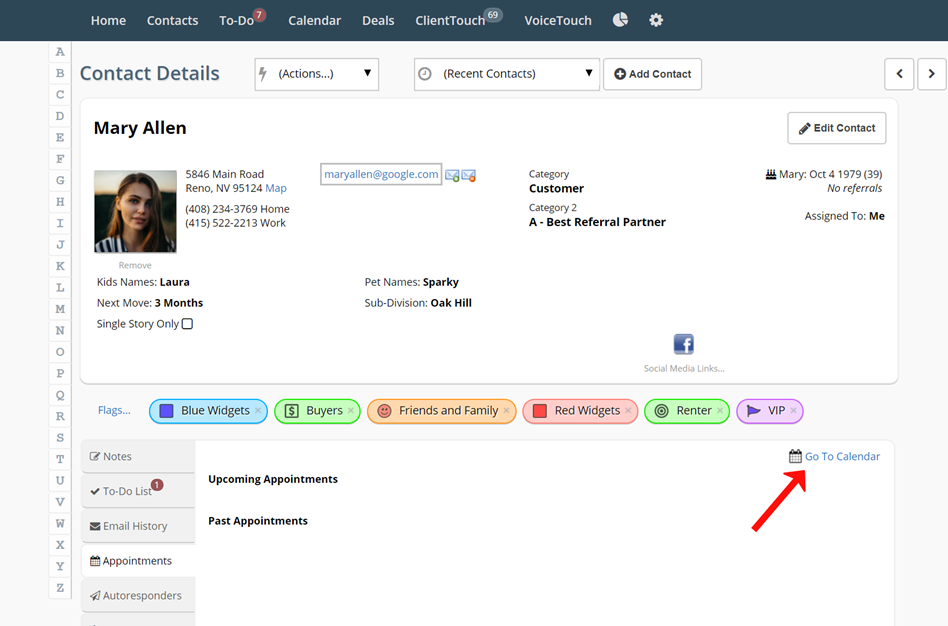Open the ClientTouch menu
948x626 pixels.
(450, 21)
